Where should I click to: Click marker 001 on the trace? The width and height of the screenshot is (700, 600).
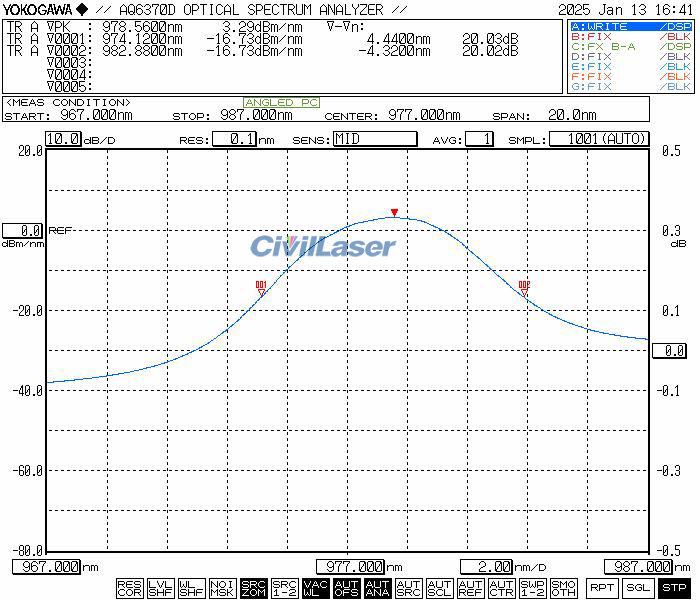coord(261,289)
